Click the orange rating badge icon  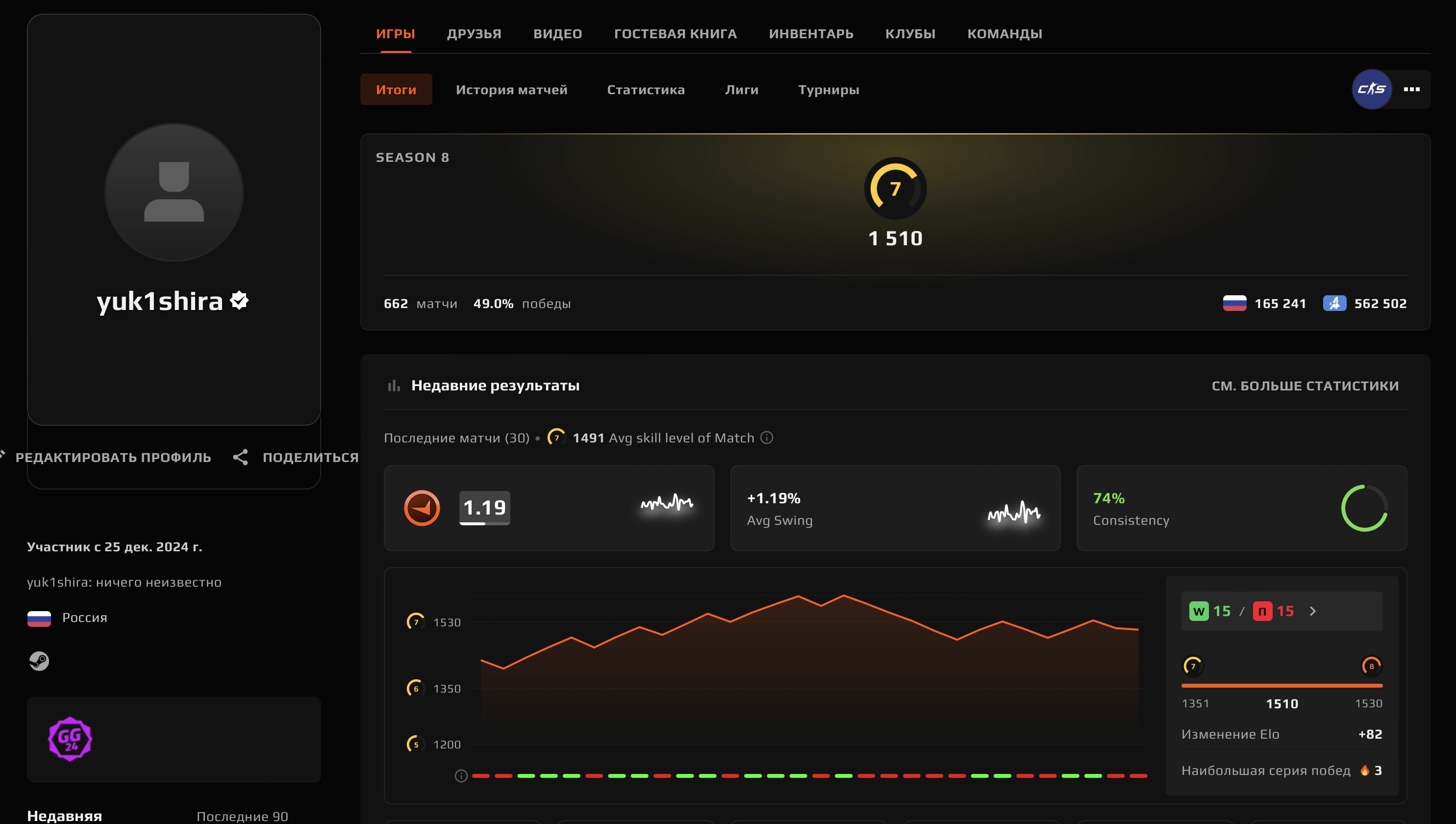click(422, 508)
